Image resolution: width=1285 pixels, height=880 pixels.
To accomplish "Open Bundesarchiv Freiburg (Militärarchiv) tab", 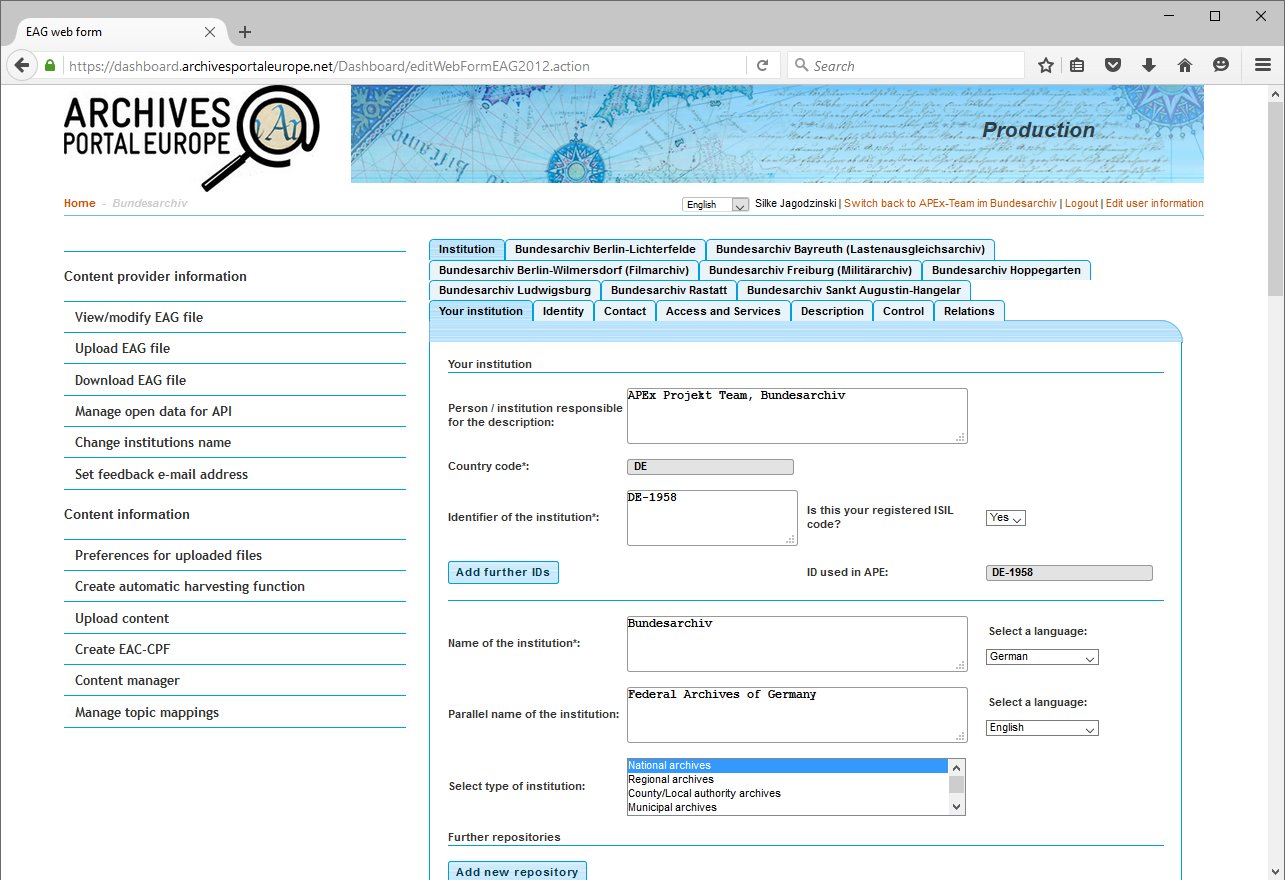I will pos(810,271).
